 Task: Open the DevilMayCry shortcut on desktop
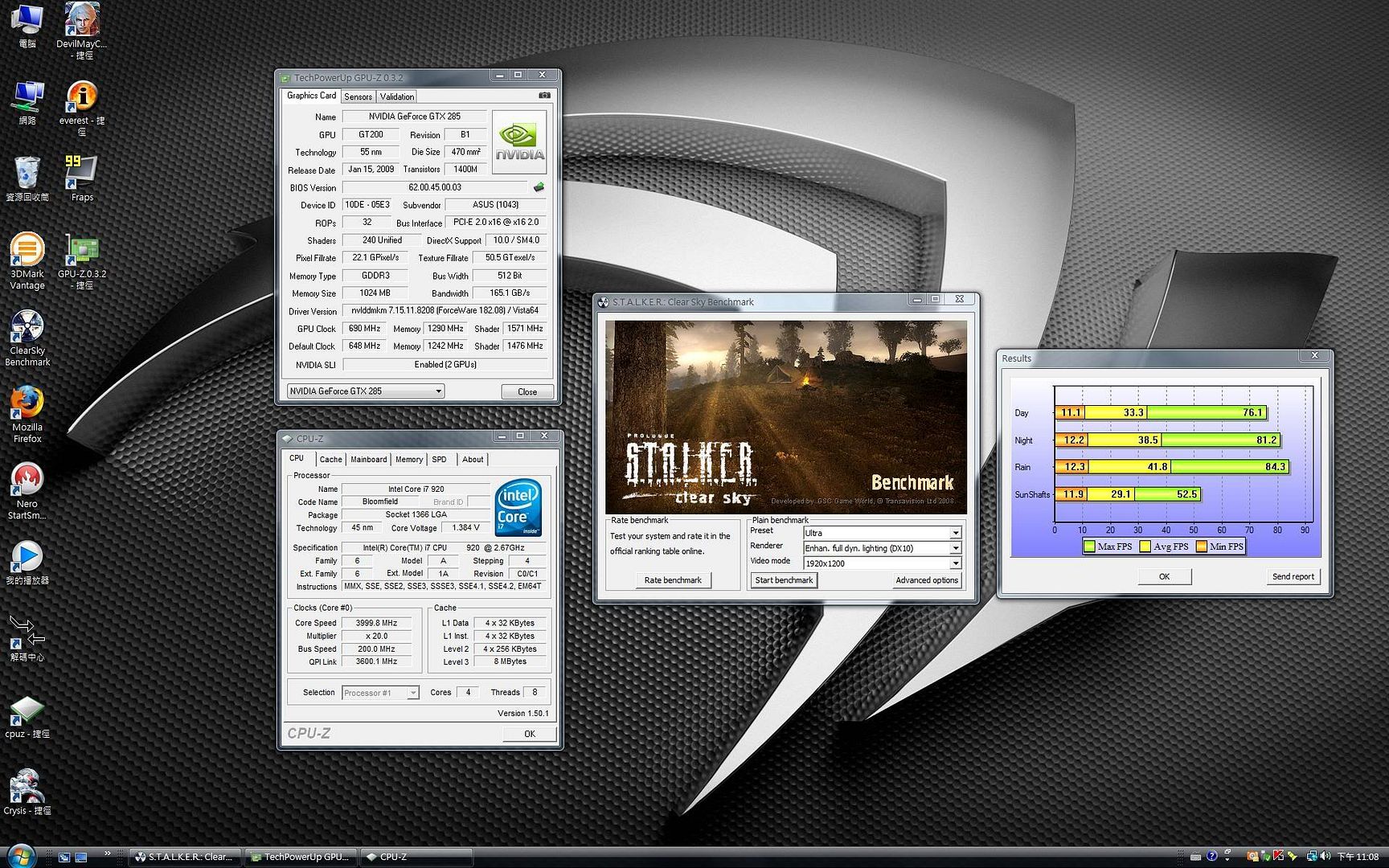(81, 31)
